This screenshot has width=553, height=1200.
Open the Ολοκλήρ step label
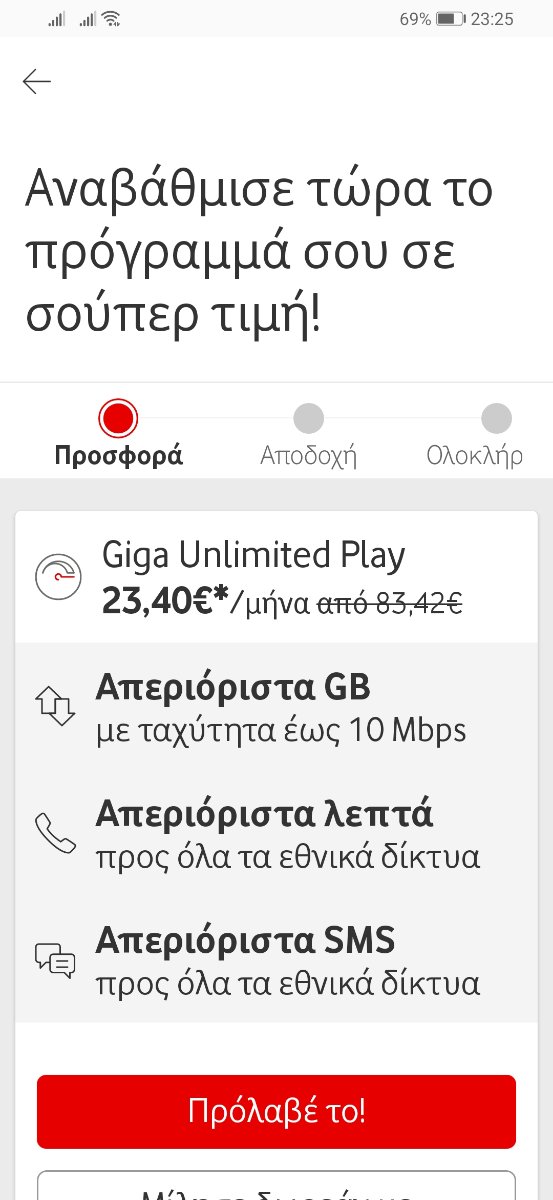(x=475, y=456)
